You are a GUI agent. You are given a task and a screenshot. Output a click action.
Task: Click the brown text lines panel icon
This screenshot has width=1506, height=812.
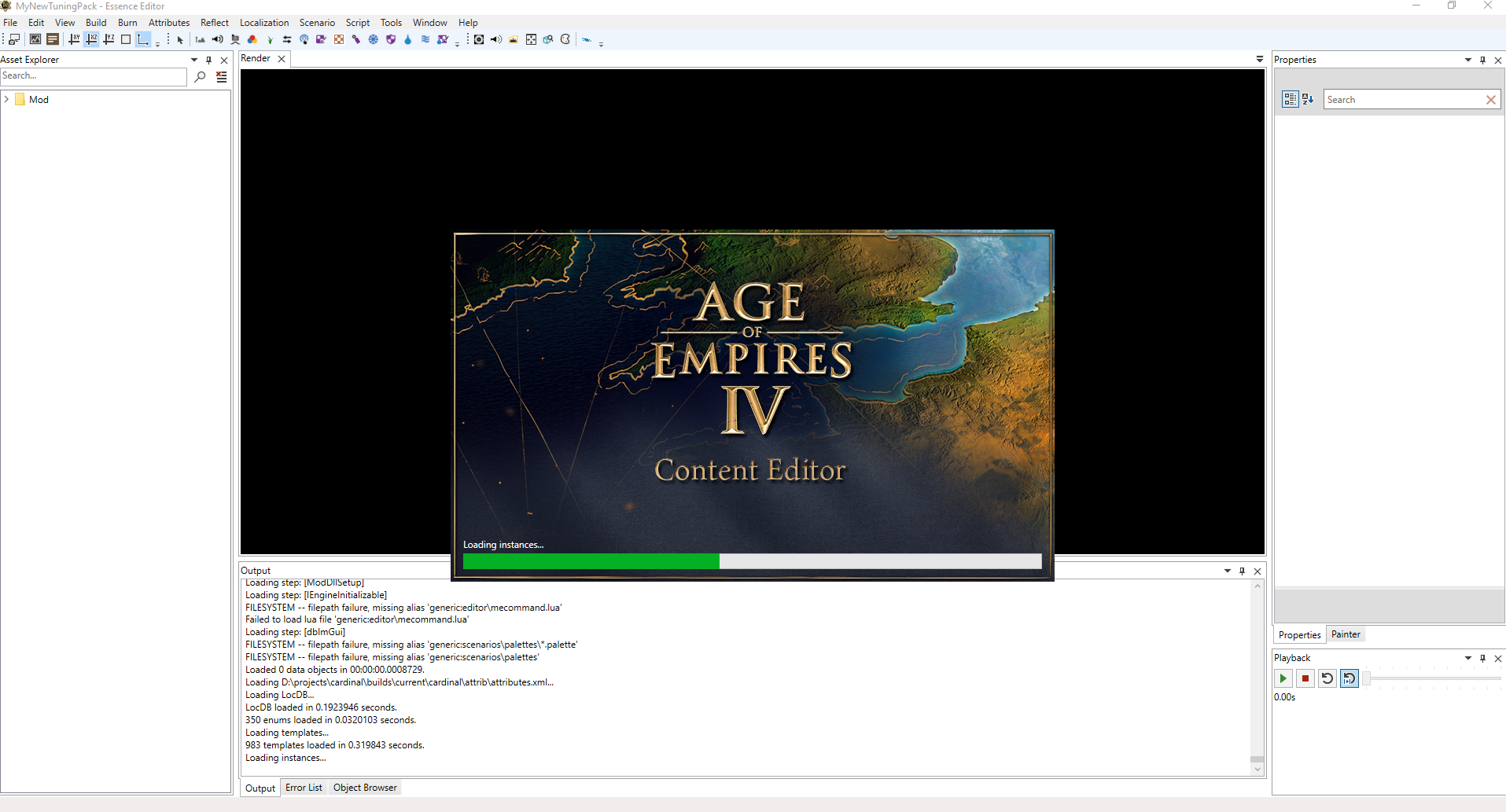pyautogui.click(x=53, y=39)
